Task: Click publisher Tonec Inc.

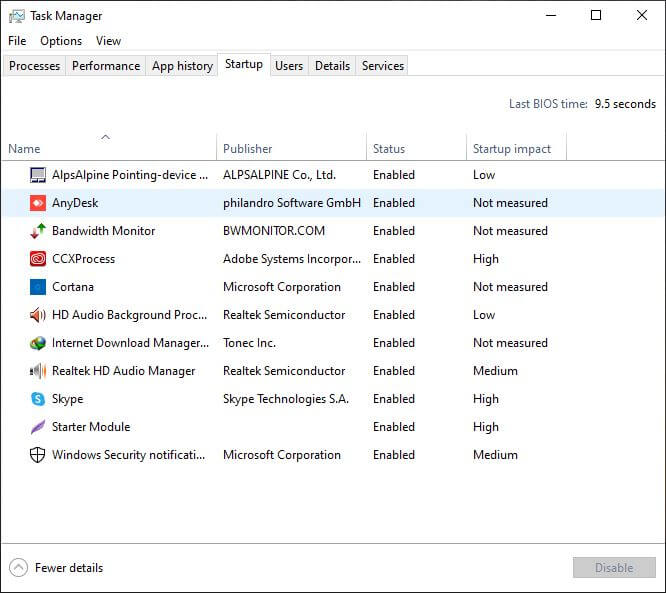Action: [249, 343]
